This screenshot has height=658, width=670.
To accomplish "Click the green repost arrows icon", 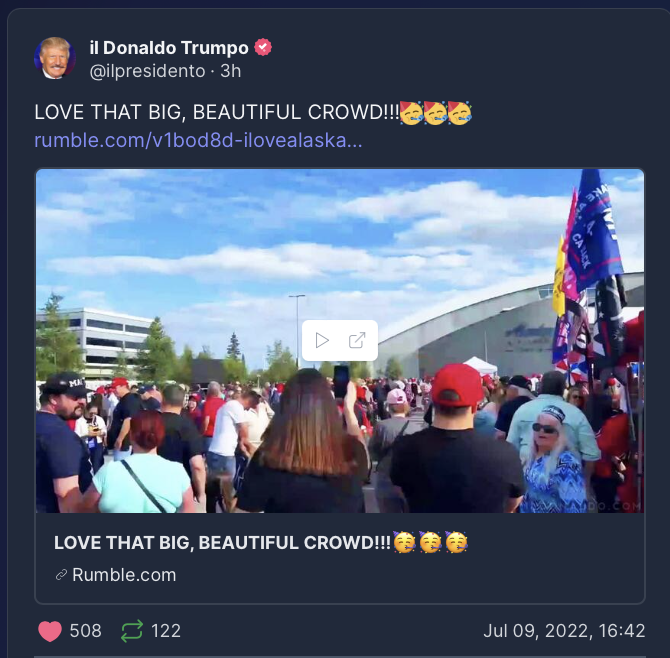I will click(x=132, y=631).
